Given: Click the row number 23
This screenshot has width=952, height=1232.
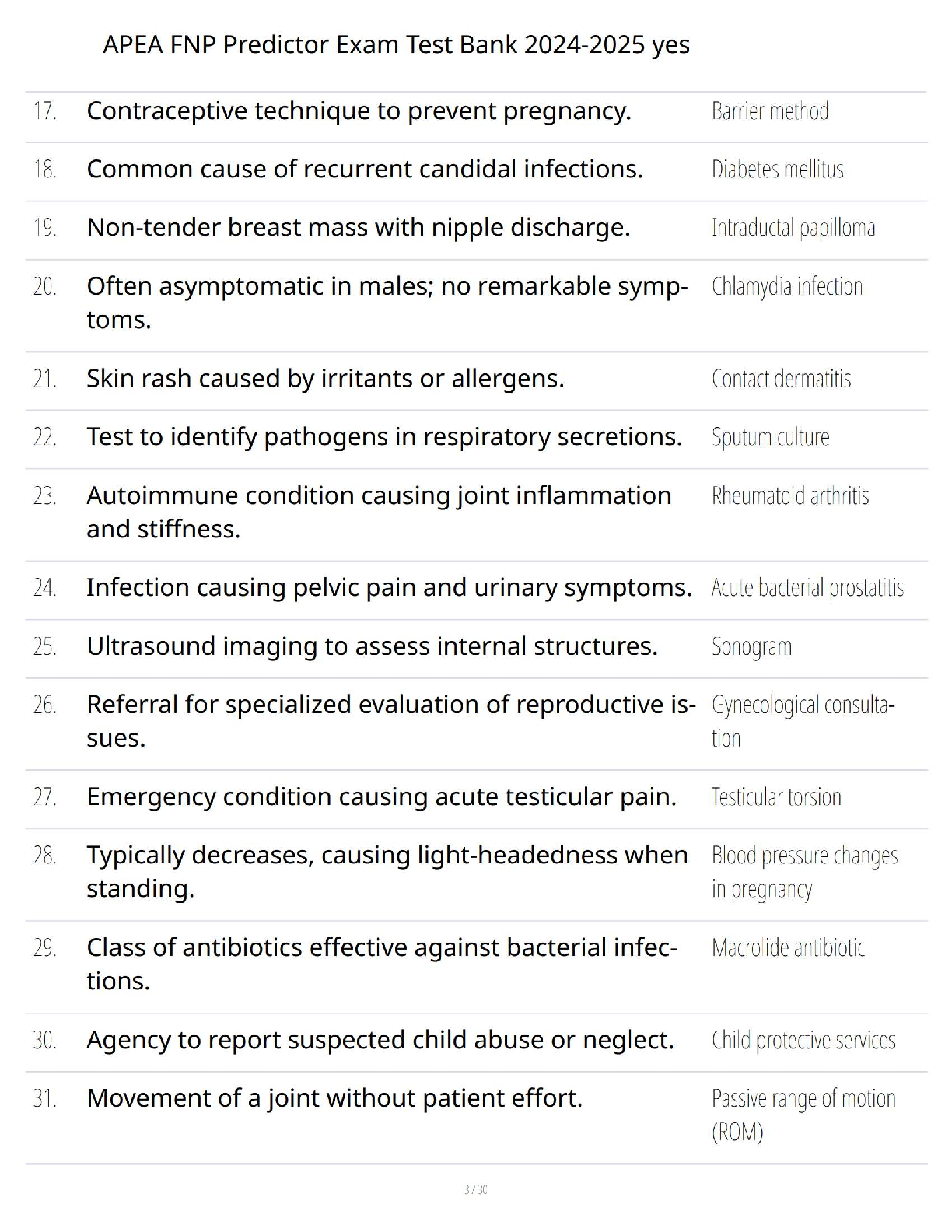Looking at the screenshot, I should (45, 496).
